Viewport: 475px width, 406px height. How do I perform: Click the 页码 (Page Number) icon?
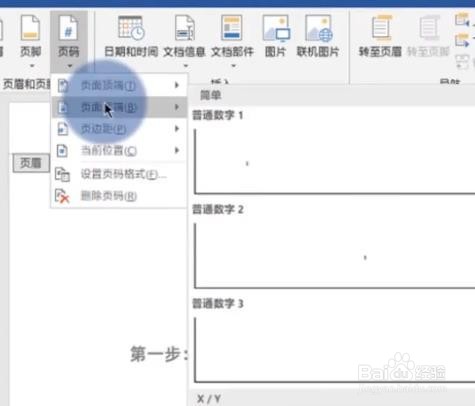point(68,27)
